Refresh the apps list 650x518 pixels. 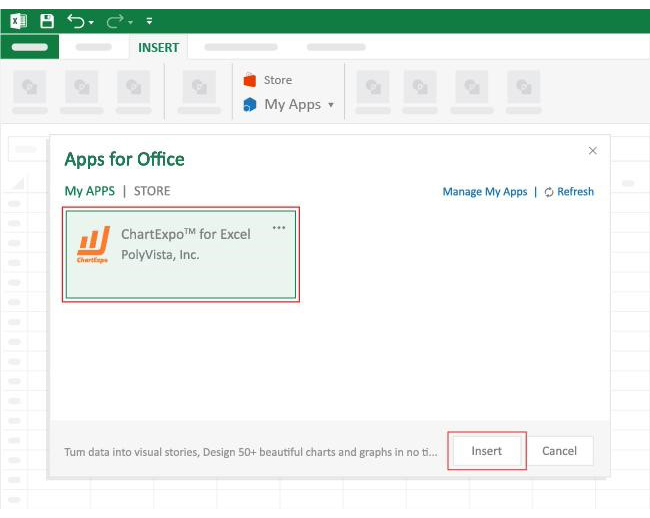click(569, 192)
